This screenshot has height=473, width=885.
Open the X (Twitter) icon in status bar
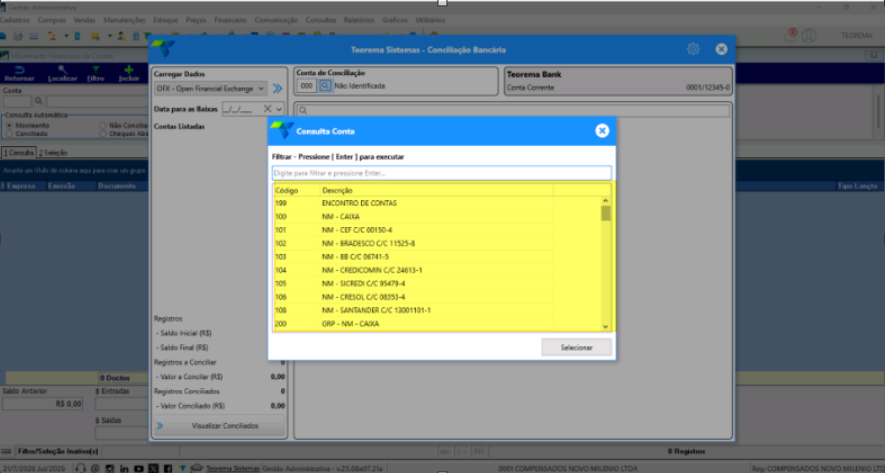(x=154, y=468)
